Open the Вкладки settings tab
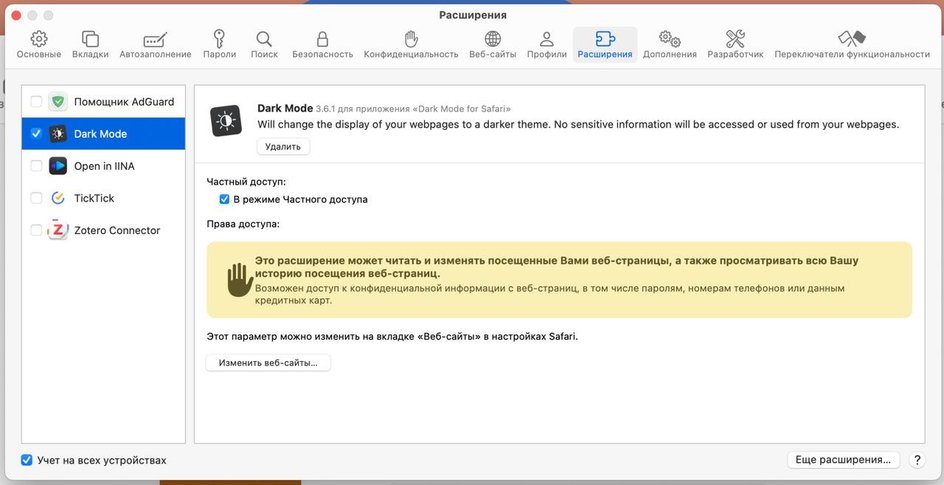 tap(90, 45)
